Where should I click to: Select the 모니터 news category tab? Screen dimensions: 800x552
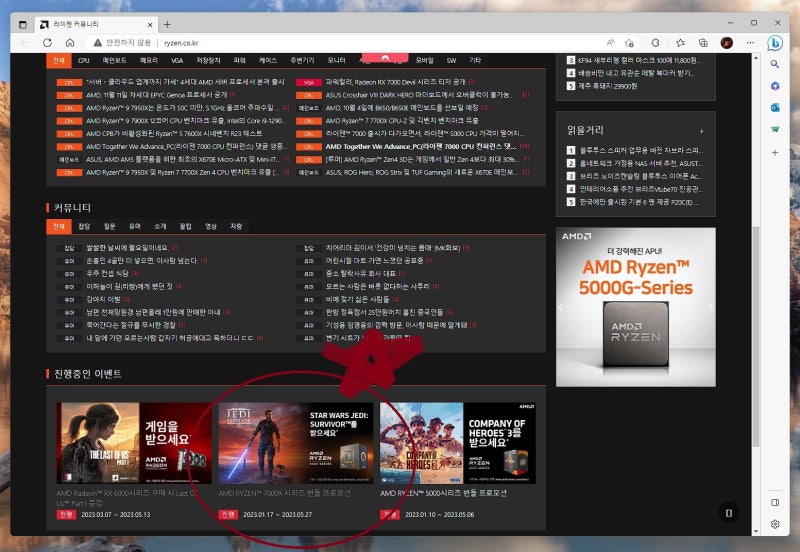pyautogui.click(x=336, y=60)
